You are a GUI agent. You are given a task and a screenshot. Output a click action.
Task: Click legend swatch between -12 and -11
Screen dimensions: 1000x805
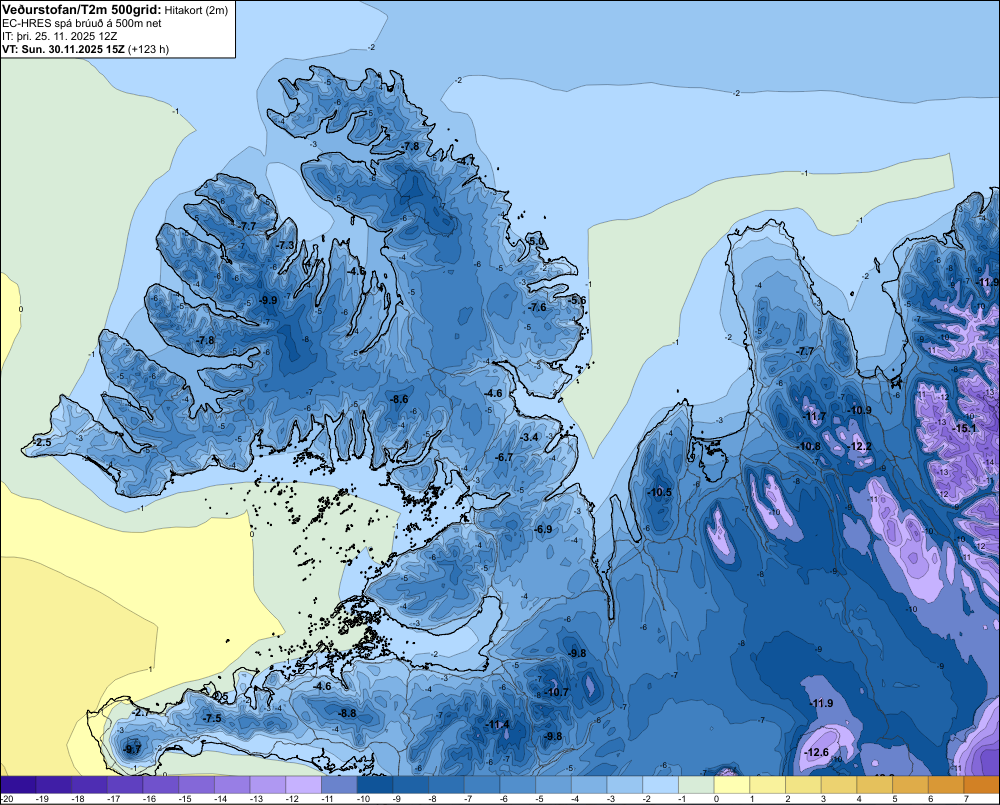(304, 784)
